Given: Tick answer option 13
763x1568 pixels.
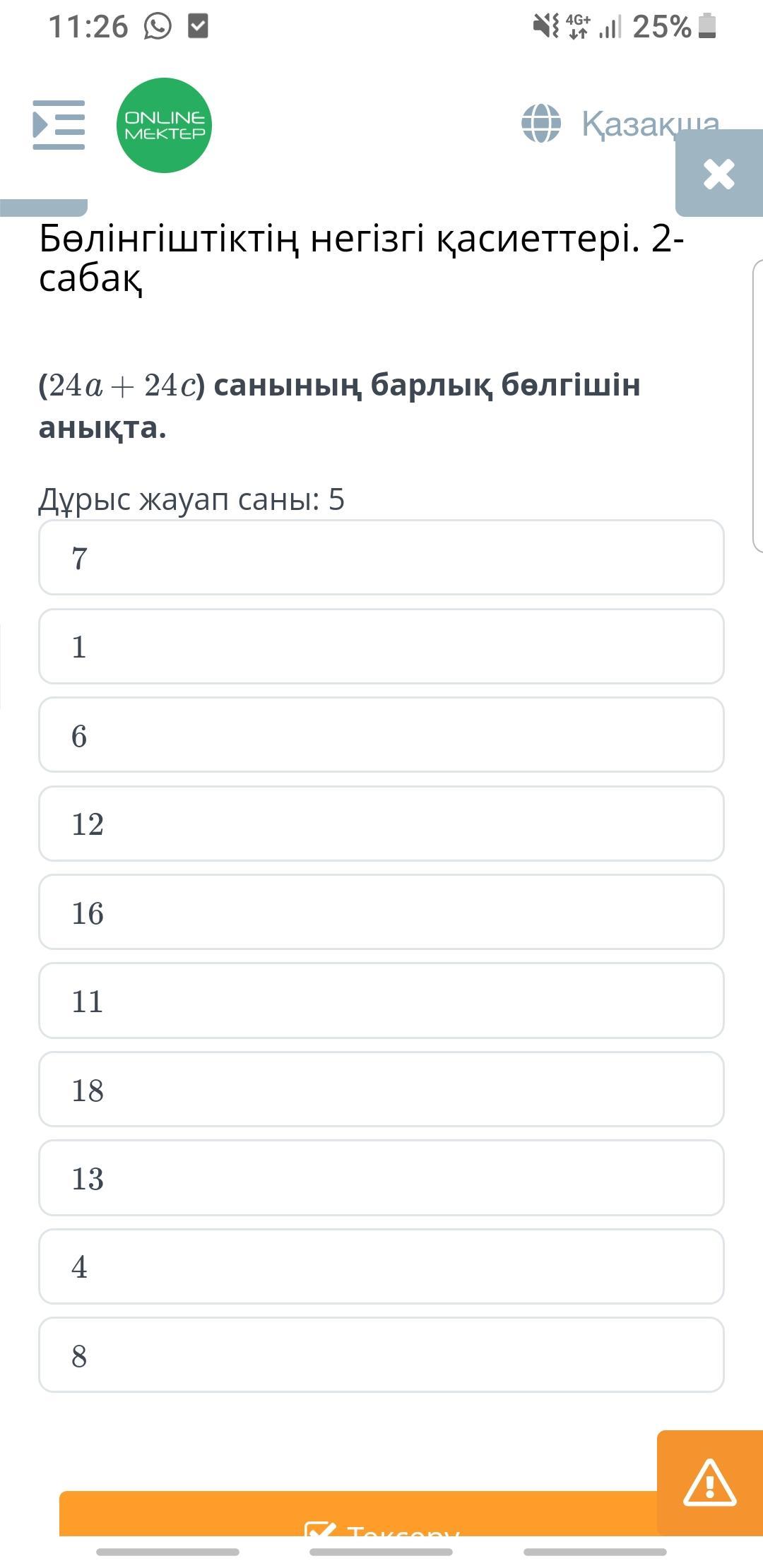Looking at the screenshot, I should point(381,1178).
